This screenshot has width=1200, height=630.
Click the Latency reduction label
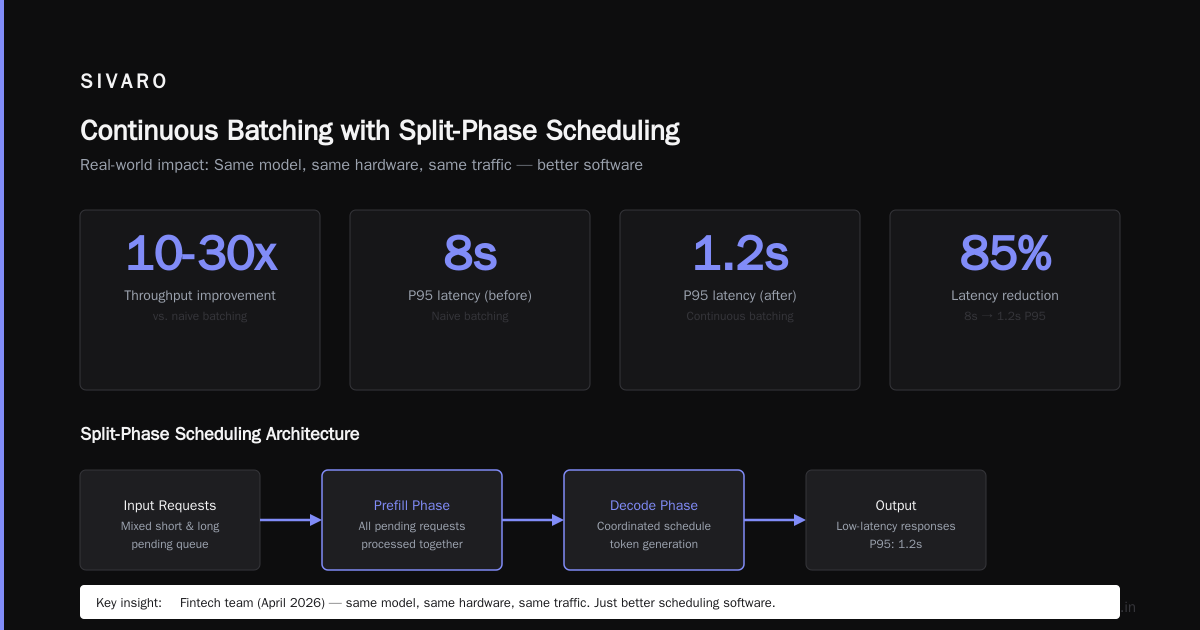click(x=1005, y=295)
